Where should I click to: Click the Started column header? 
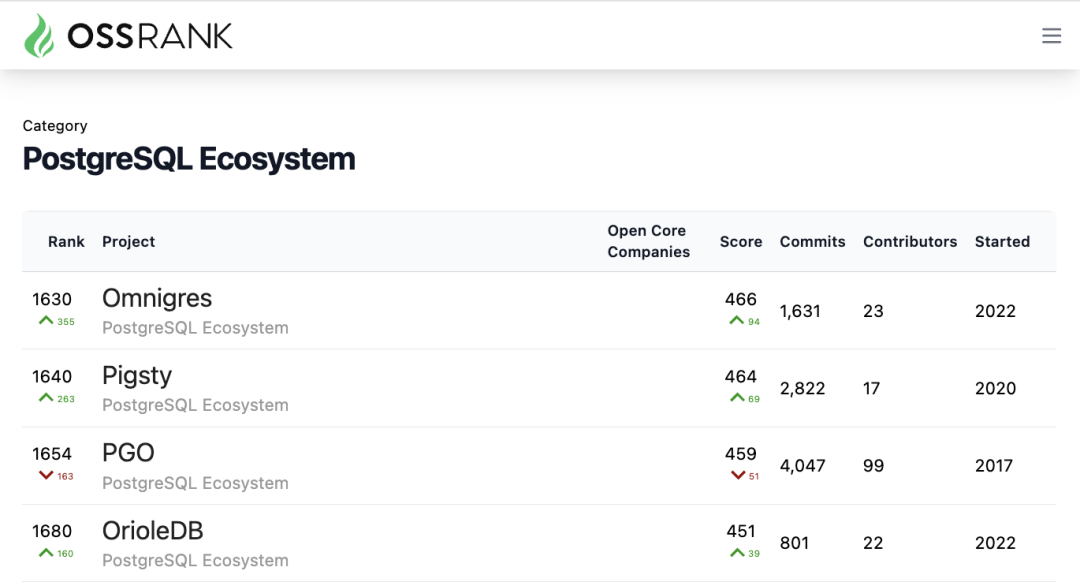click(x=1002, y=242)
